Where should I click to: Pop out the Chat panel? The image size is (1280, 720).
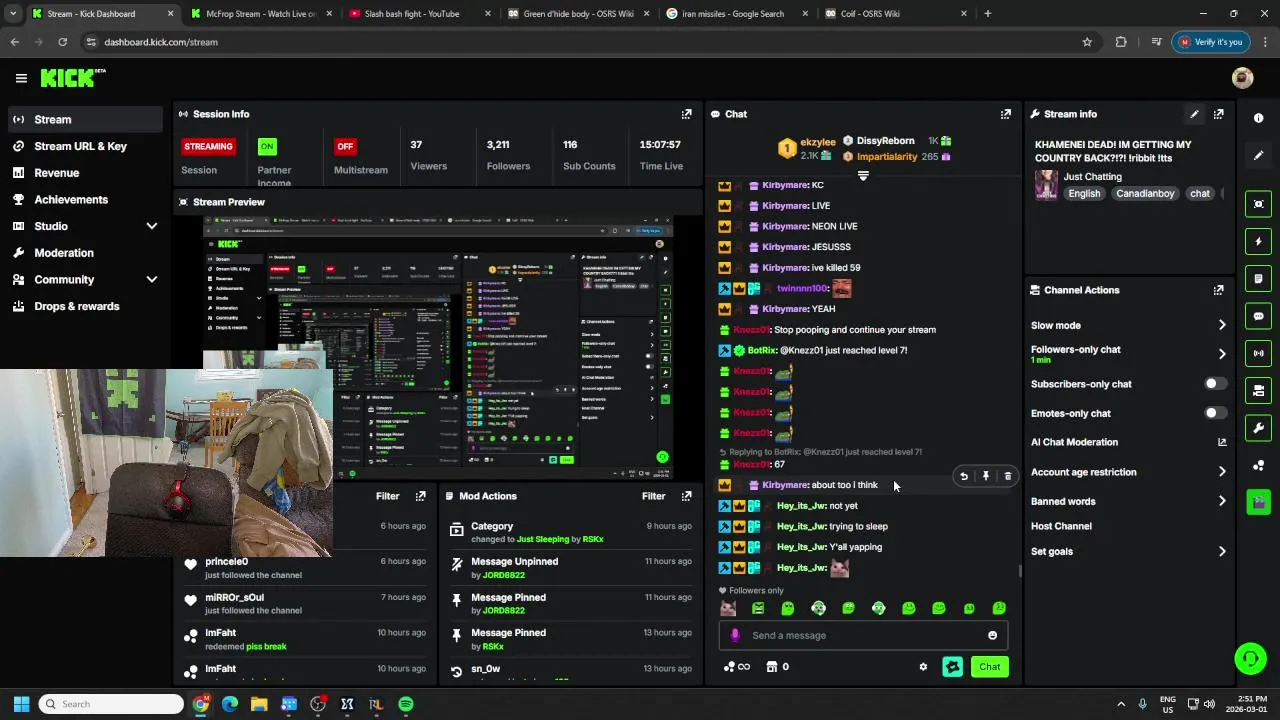click(x=1005, y=114)
